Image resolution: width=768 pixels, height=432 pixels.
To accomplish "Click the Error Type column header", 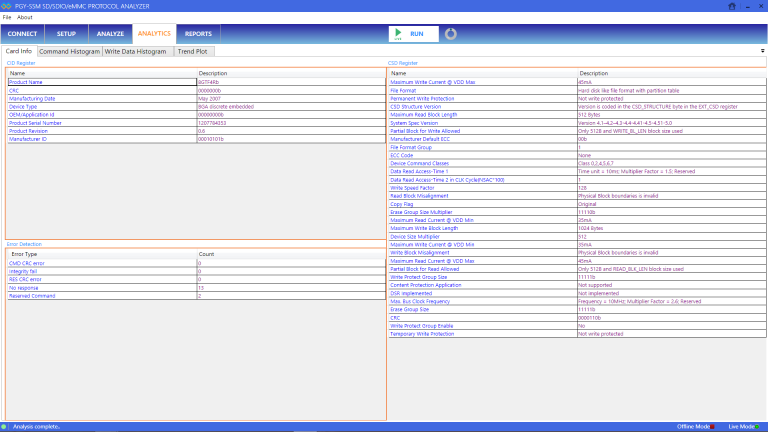I will pyautogui.click(x=102, y=254).
